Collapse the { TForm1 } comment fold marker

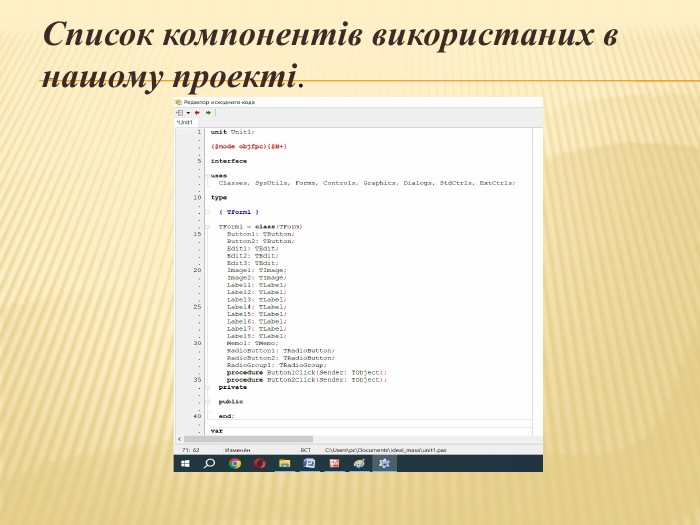(x=207, y=212)
